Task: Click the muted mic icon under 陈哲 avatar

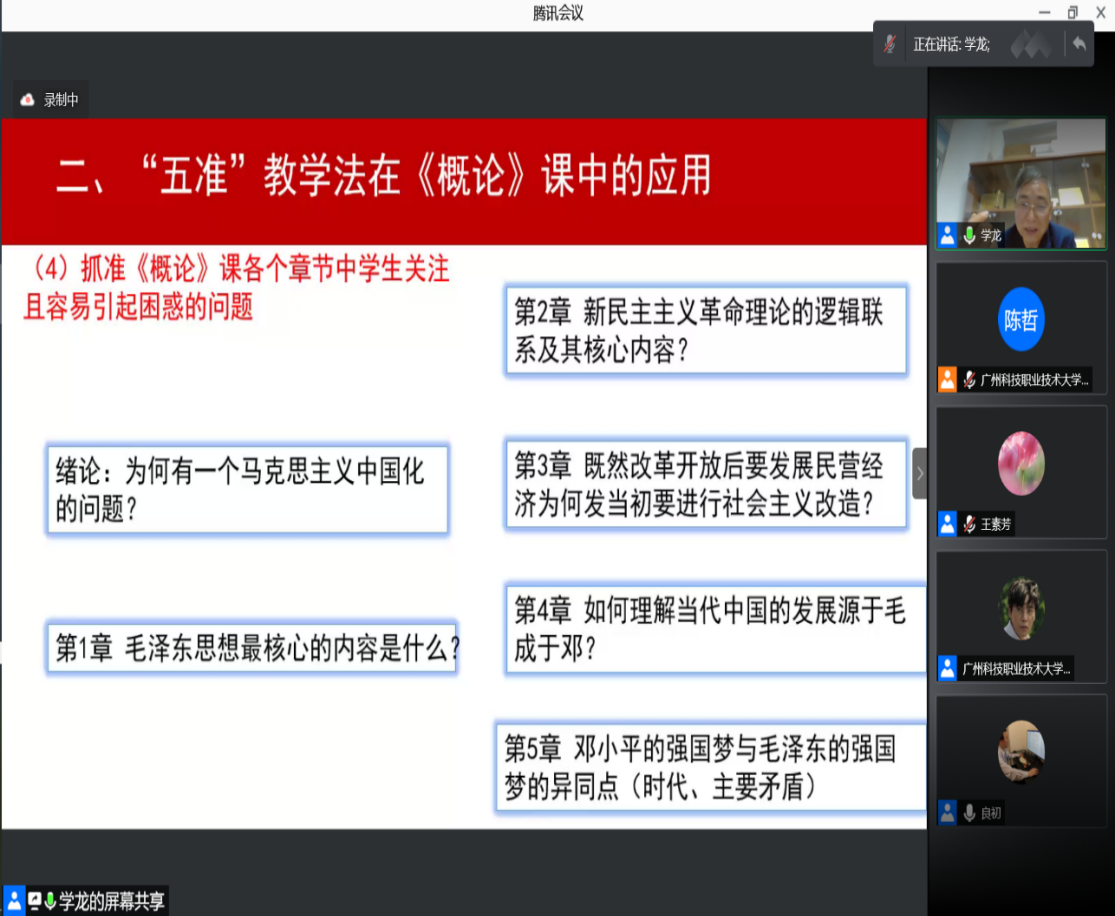Action: click(x=968, y=380)
